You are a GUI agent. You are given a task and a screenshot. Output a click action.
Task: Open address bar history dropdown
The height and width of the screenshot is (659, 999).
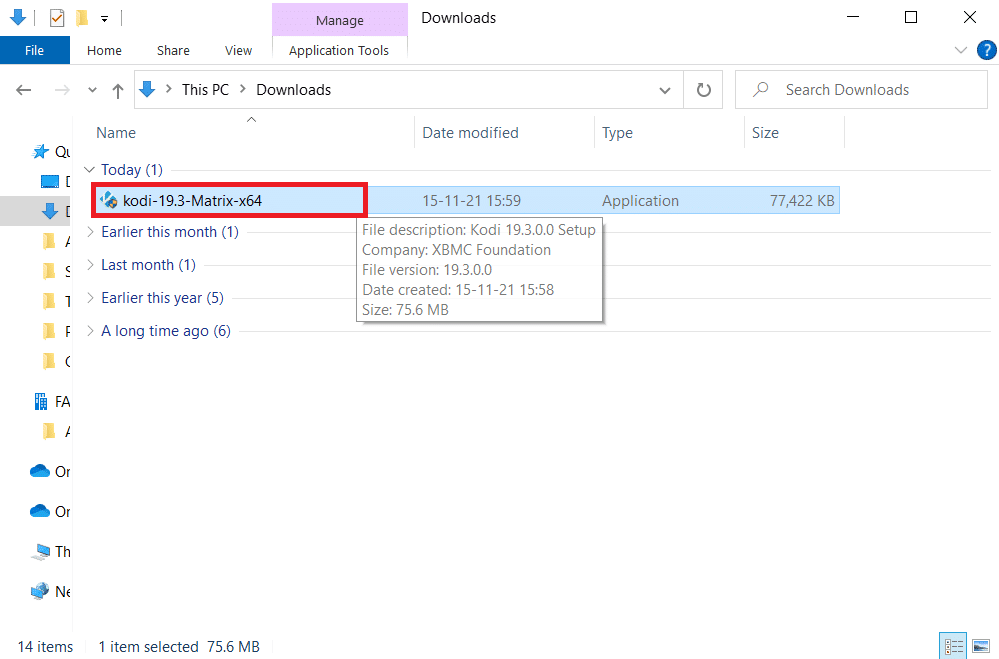[665, 91]
